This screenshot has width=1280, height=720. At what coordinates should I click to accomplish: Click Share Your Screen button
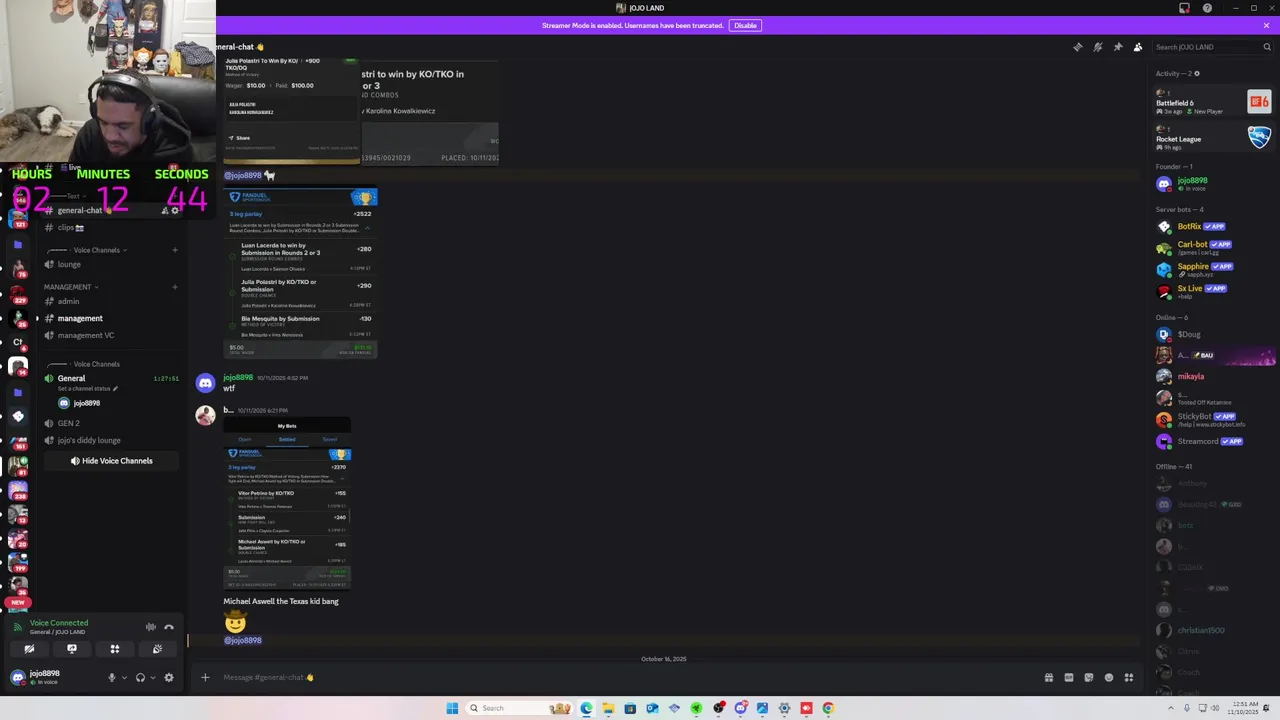tap(72, 649)
